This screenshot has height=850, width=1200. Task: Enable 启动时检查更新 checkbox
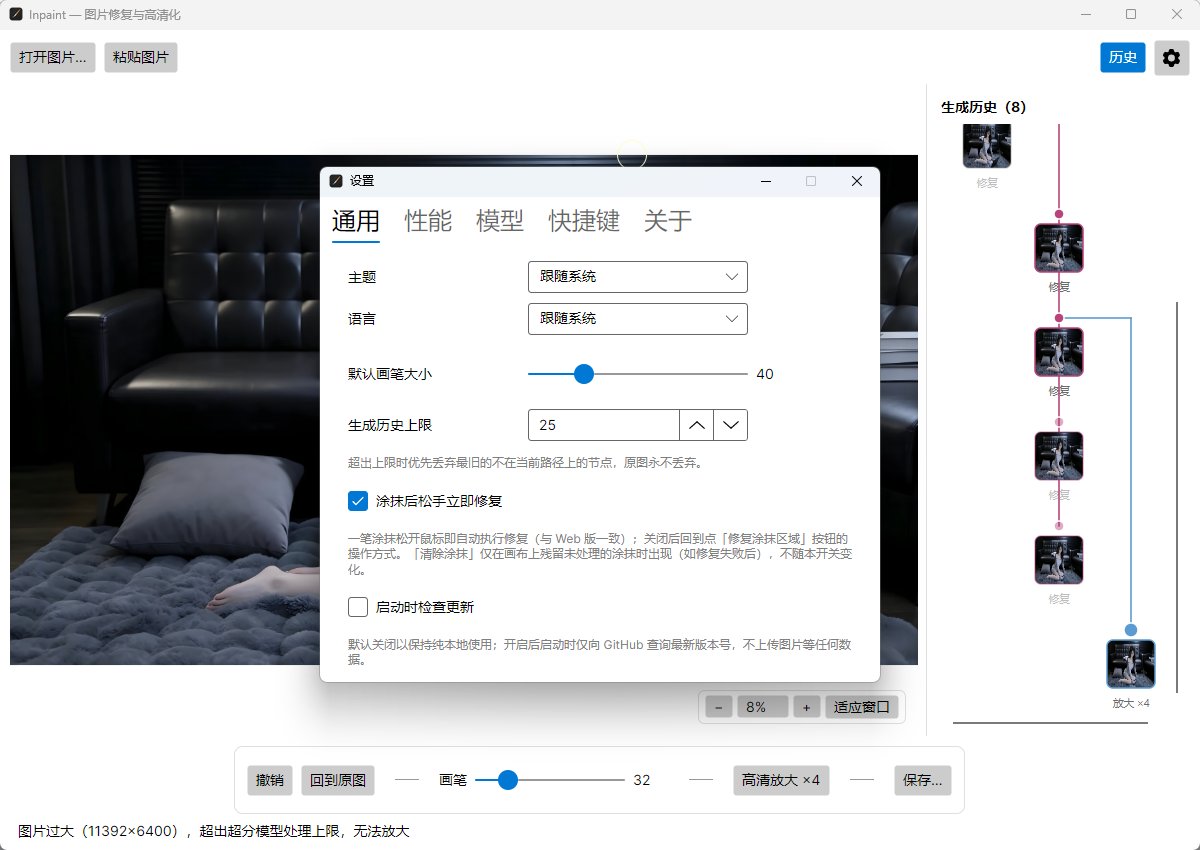(x=358, y=607)
